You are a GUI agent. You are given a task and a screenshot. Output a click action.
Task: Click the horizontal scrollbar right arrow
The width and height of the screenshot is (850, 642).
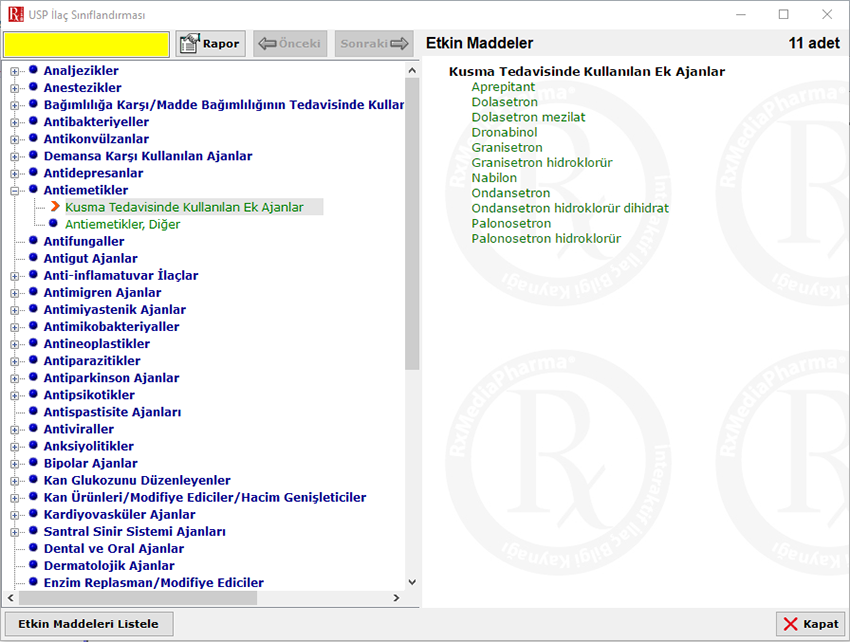click(x=396, y=598)
